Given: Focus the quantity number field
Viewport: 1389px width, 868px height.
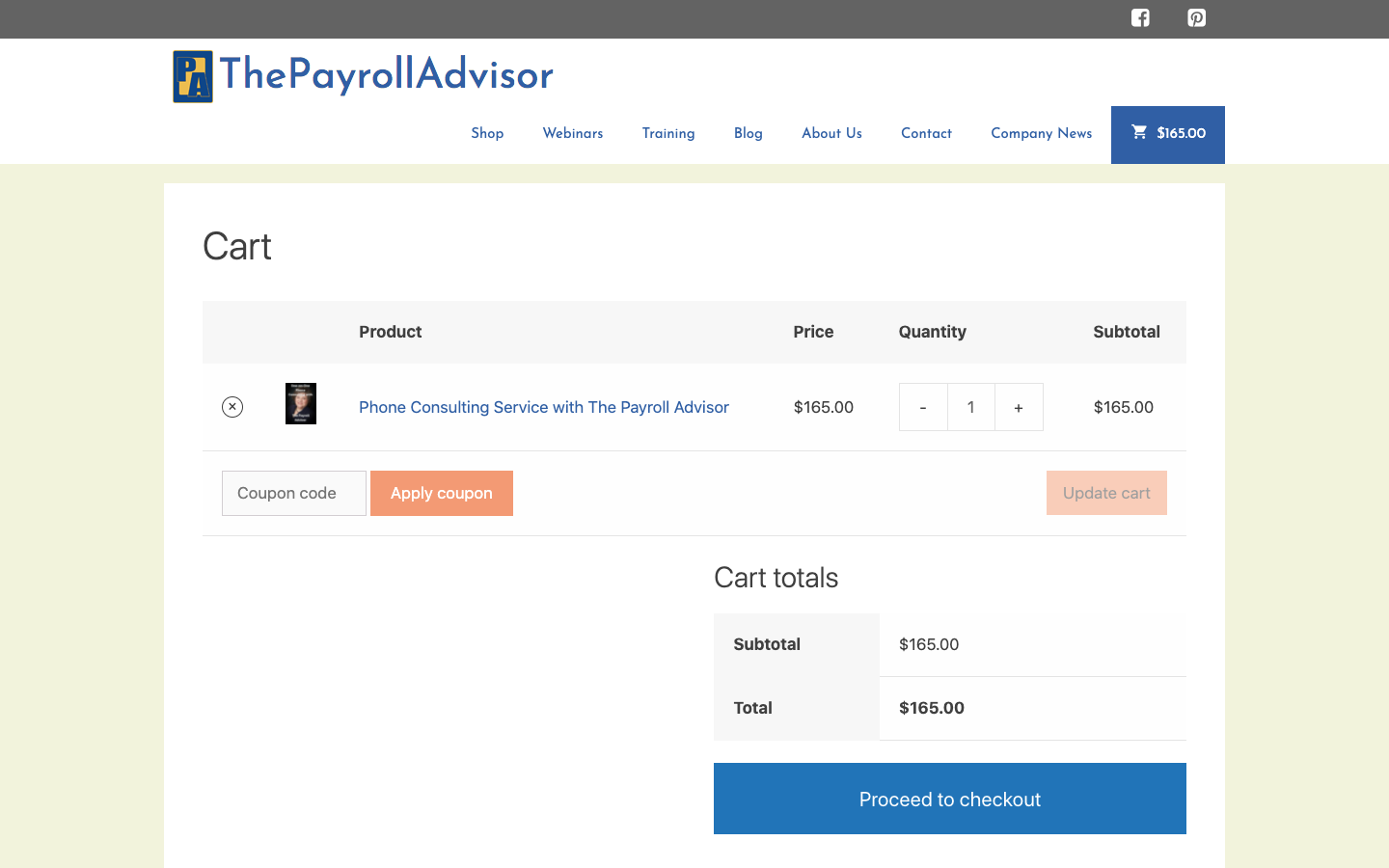Looking at the screenshot, I should 971,407.
